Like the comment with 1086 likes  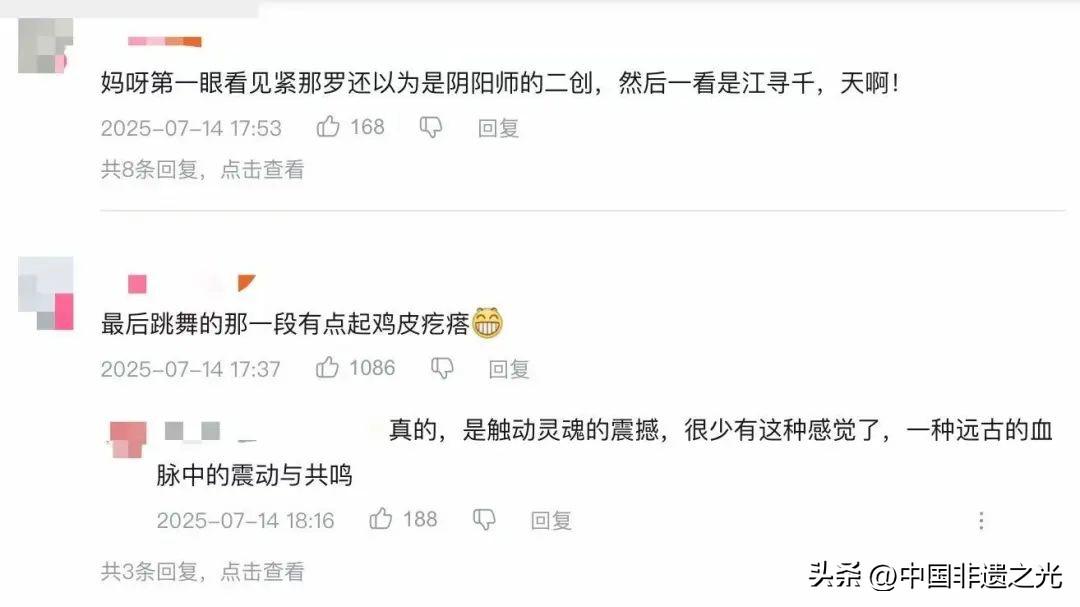tap(327, 368)
